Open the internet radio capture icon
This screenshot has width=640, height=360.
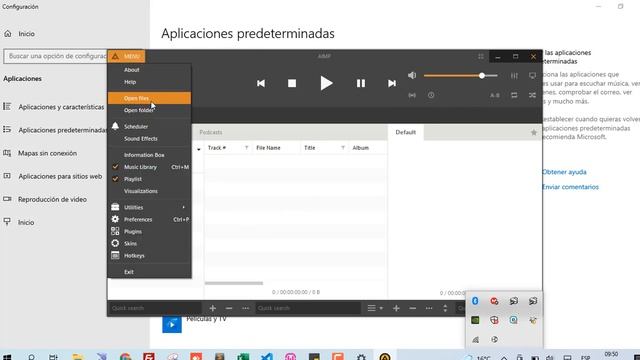(x=412, y=95)
